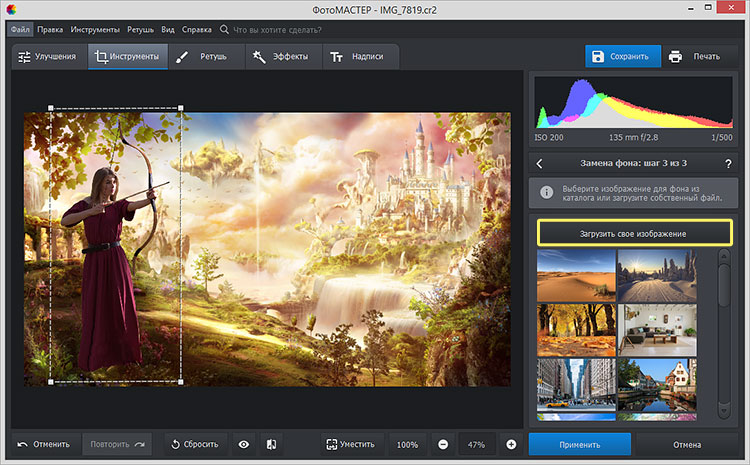
Task: Save the image with Сохранить button
Action: (623, 56)
